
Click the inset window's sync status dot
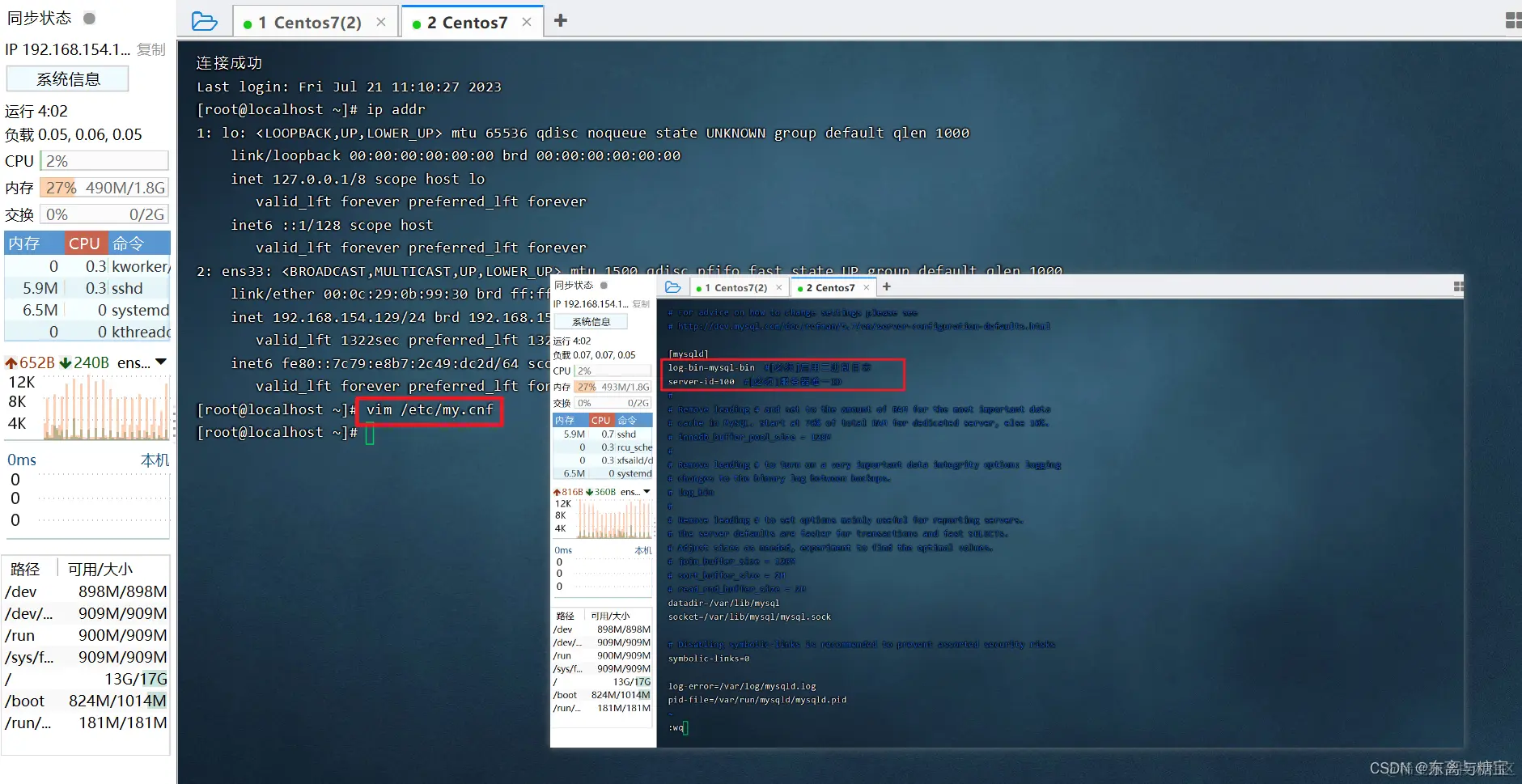[x=604, y=285]
